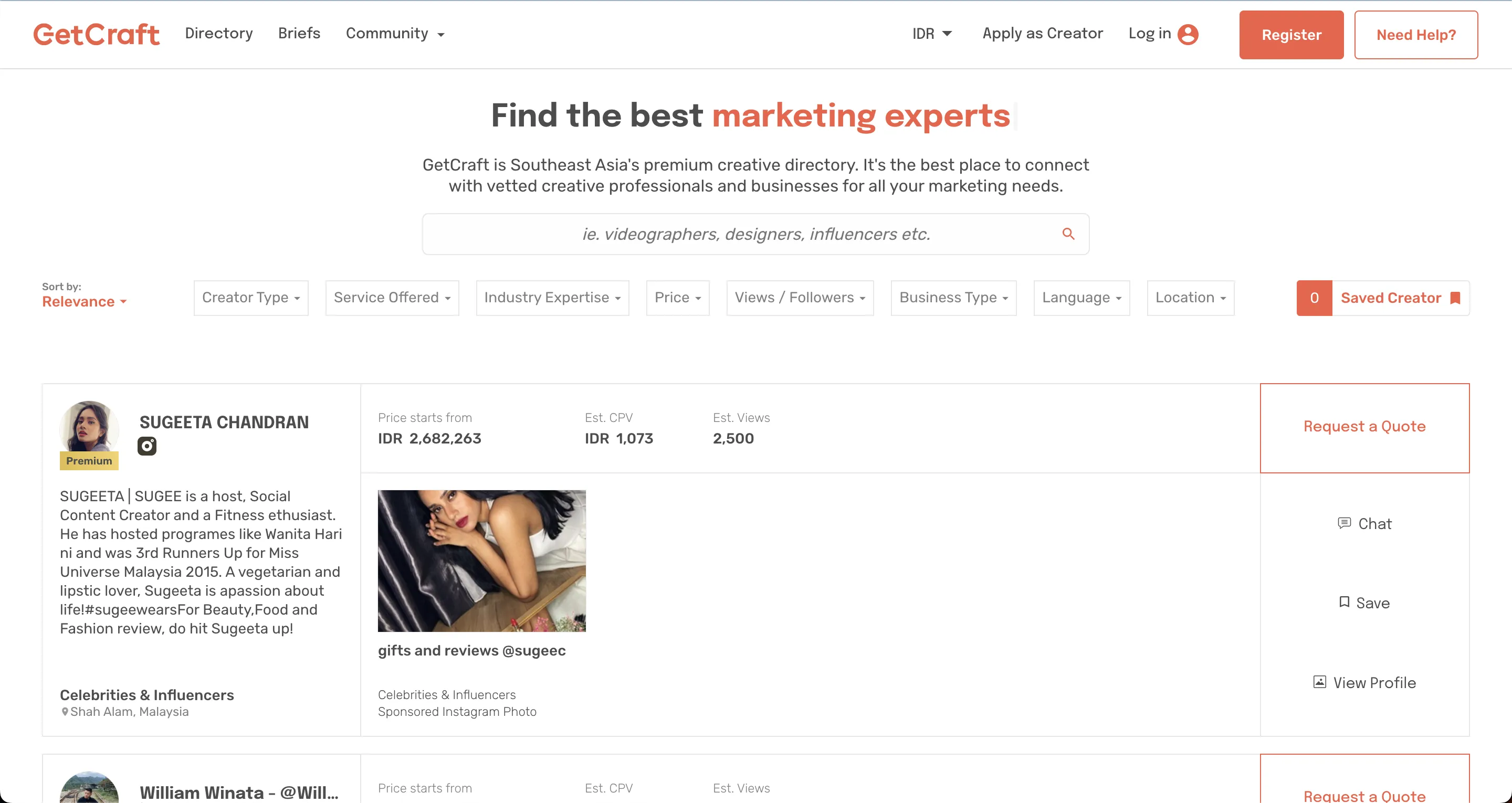Click the Saved Creator bookmark icon
Screen dimensions: 1512x803
coord(1455,298)
